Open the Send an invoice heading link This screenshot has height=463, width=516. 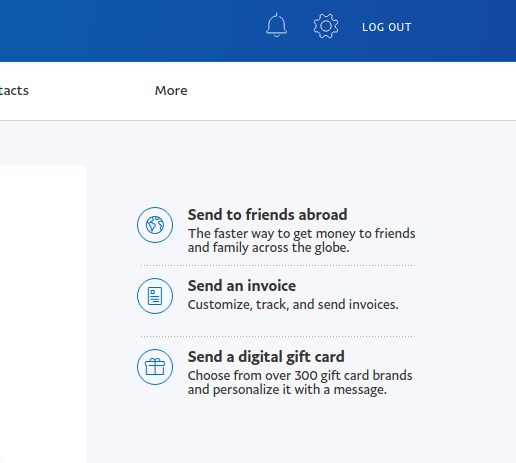click(x=242, y=286)
